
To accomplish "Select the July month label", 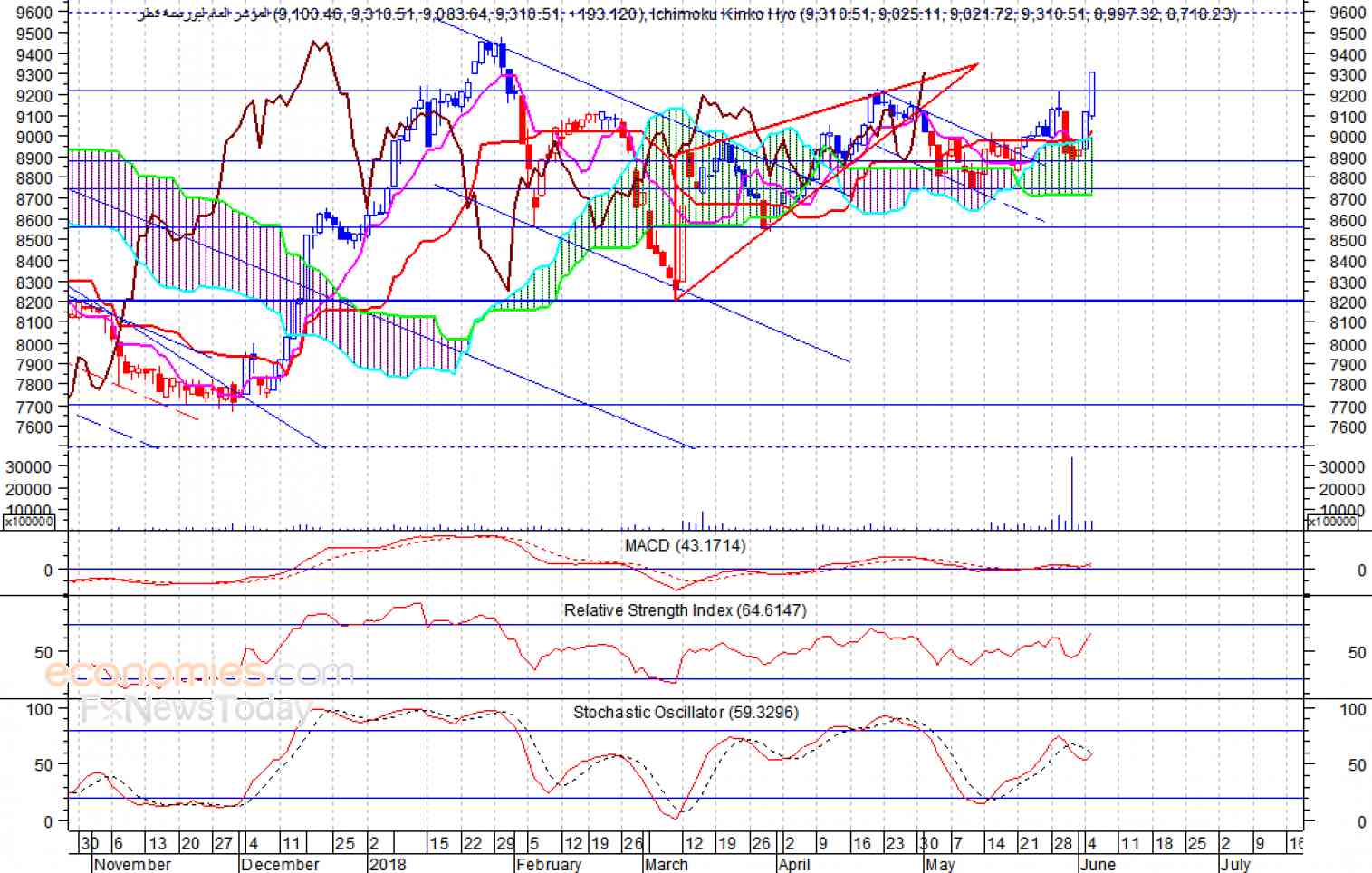I will tap(1234, 864).
